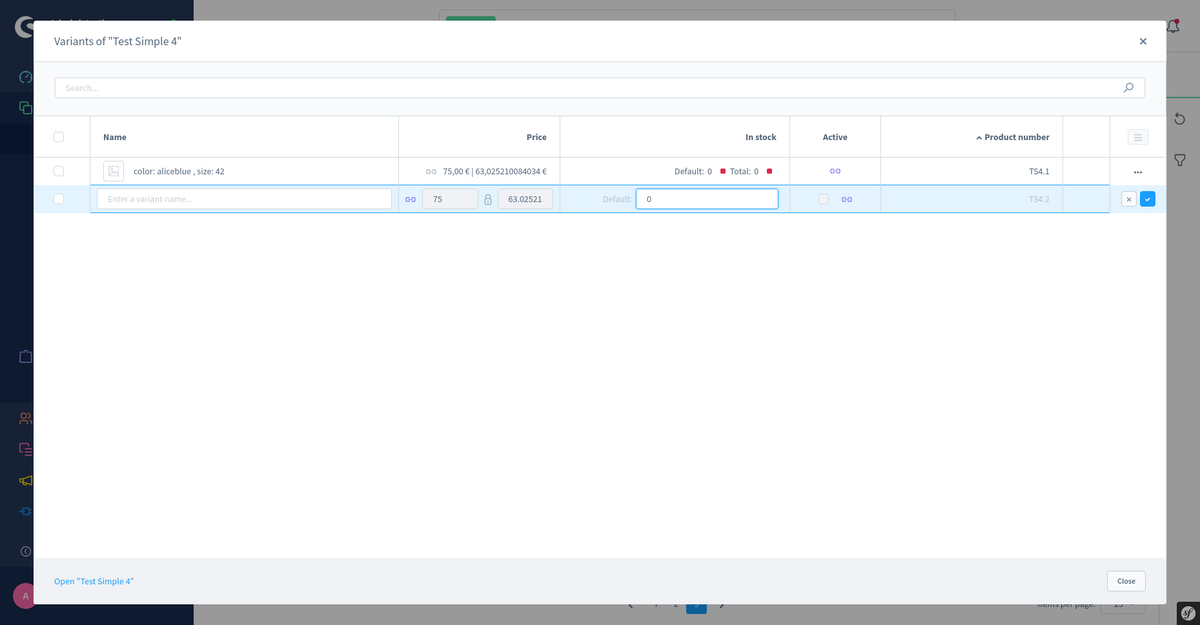Follow the Open "Test Simple 4" link

pos(94,581)
